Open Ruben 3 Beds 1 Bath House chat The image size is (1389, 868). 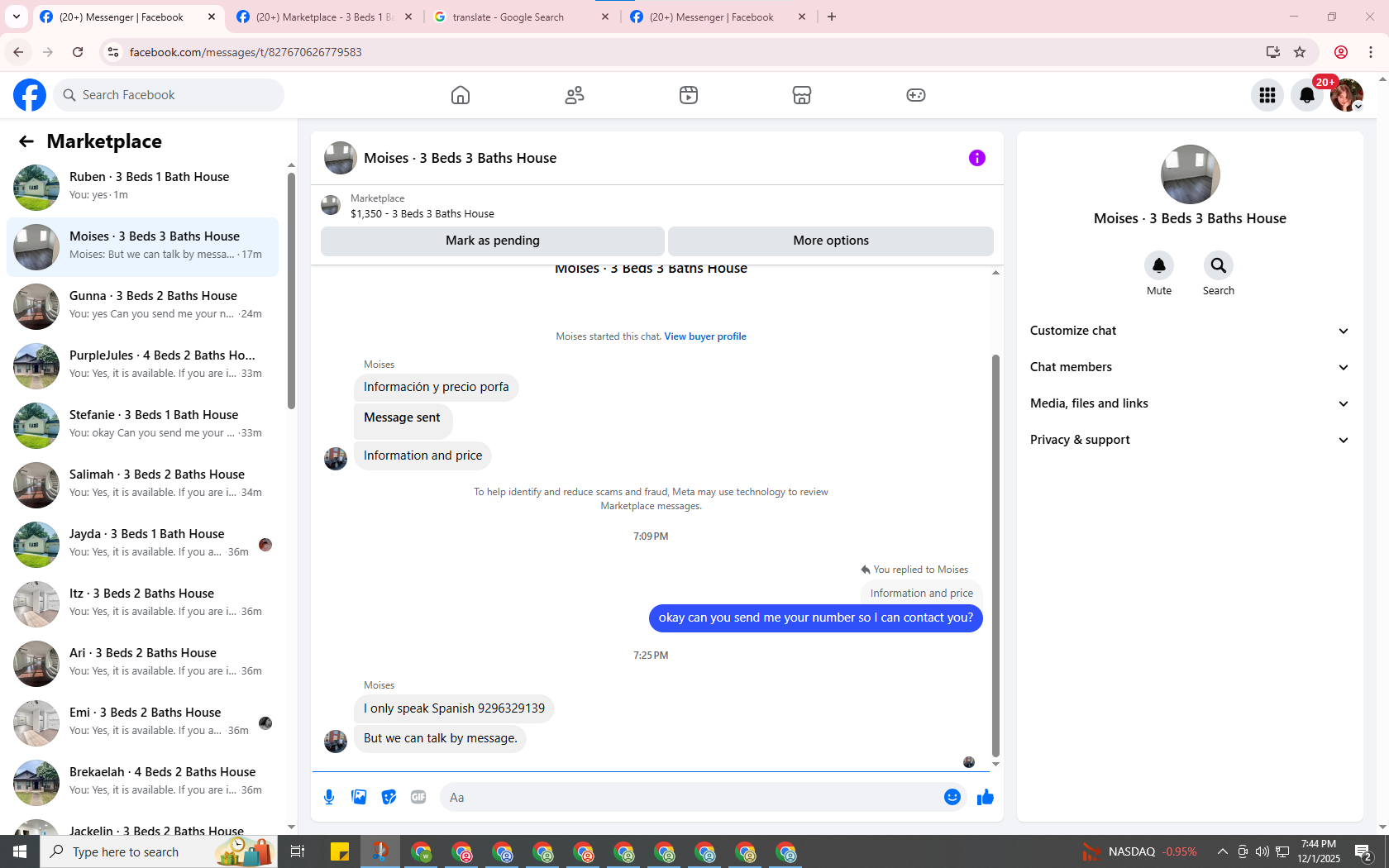pyautogui.click(x=142, y=188)
